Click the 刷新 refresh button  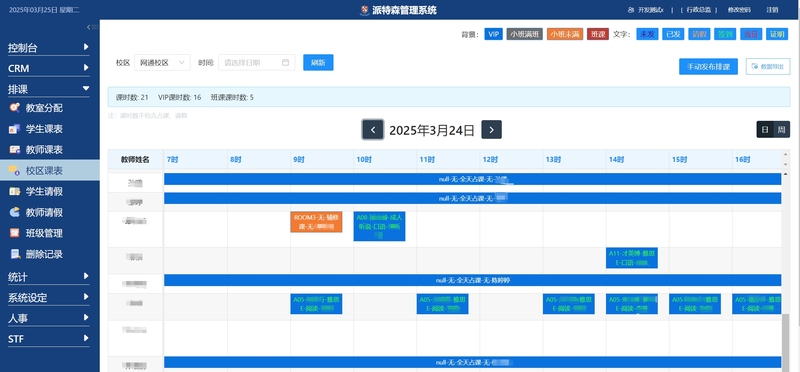click(x=318, y=62)
